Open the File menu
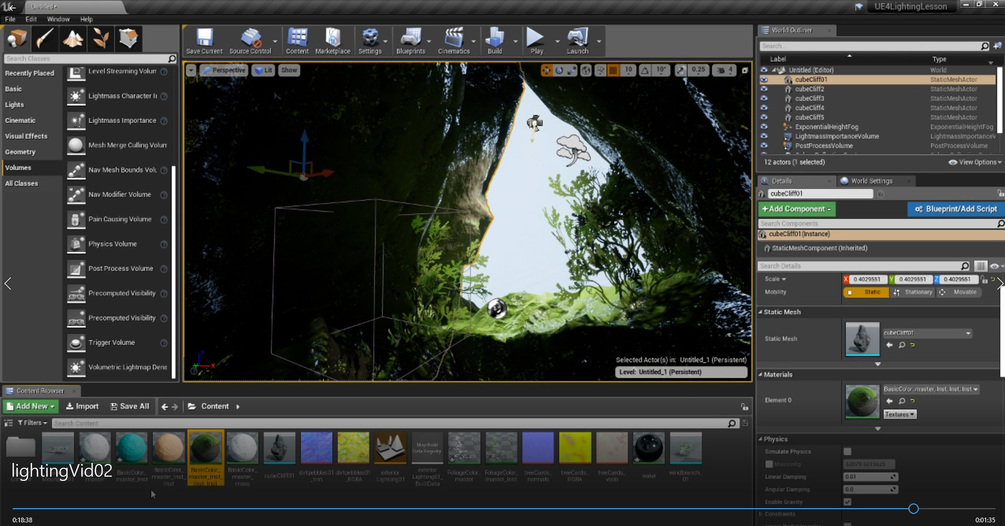Image resolution: width=1005 pixels, height=526 pixels. pos(10,19)
